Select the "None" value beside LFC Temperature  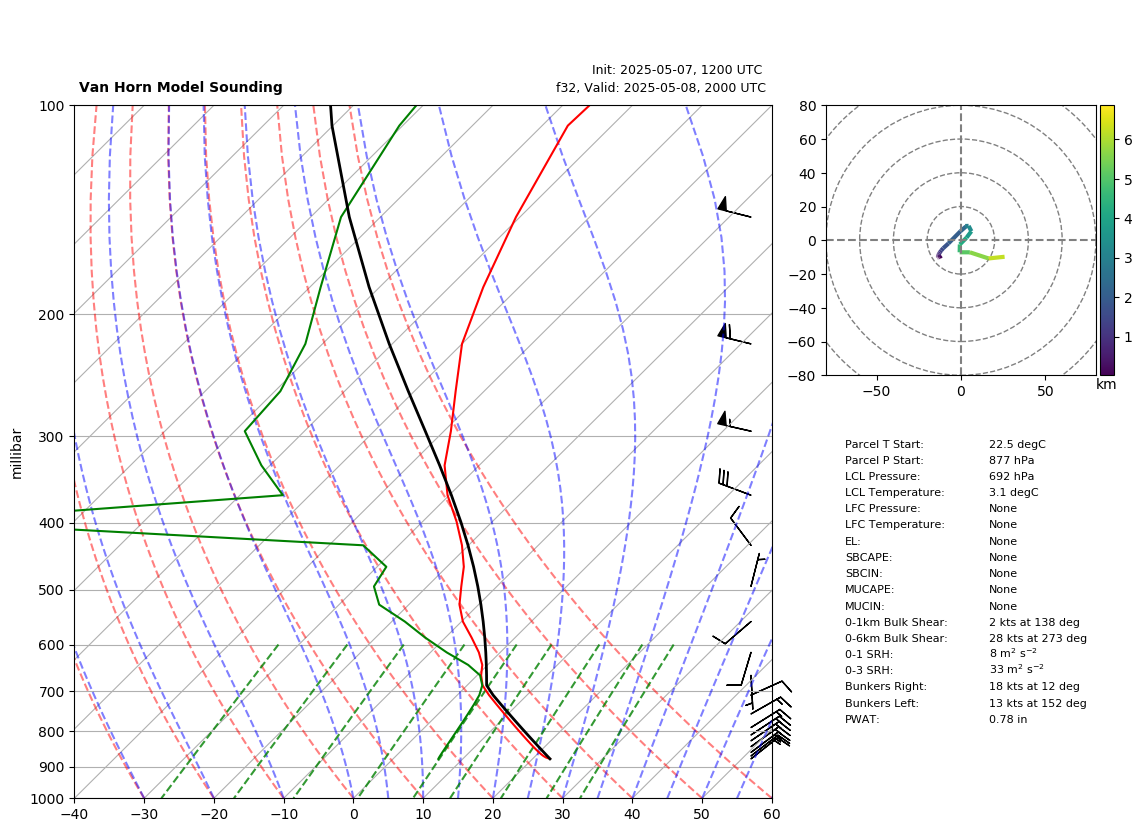(x=1003, y=525)
